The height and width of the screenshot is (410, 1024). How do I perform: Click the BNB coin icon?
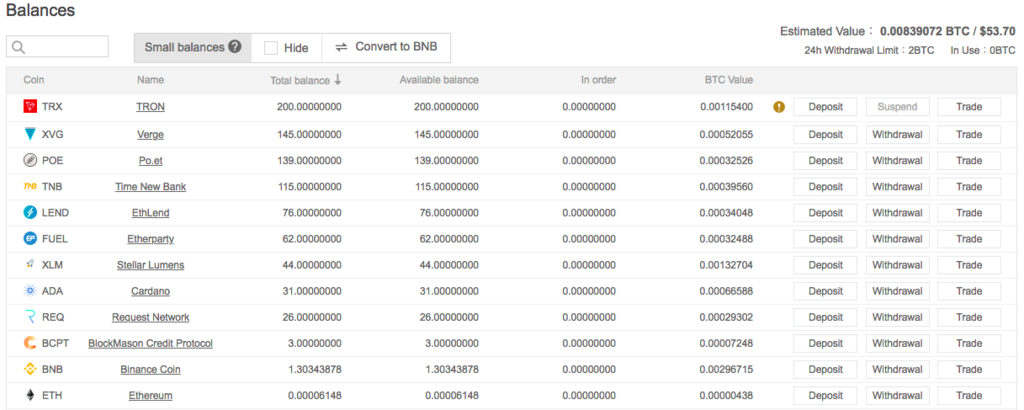pos(30,369)
